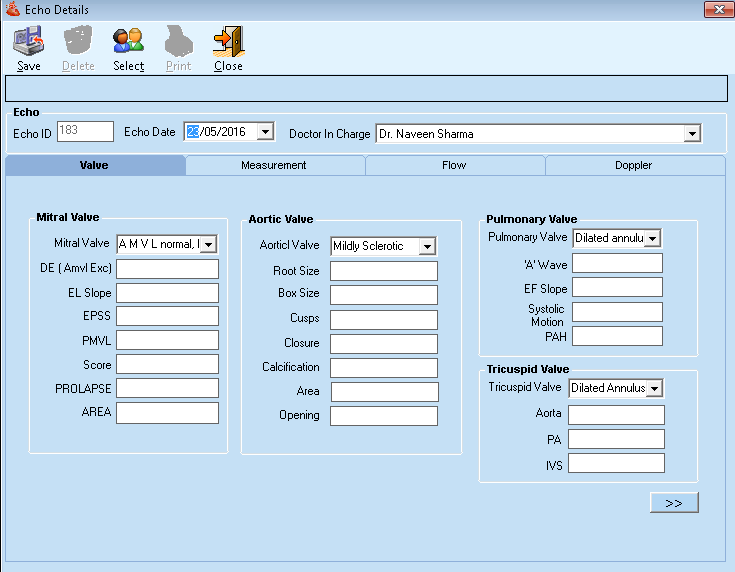This screenshot has height=572, width=735.
Task: Open the Pulmonary Valve dropdown
Action: point(652,238)
